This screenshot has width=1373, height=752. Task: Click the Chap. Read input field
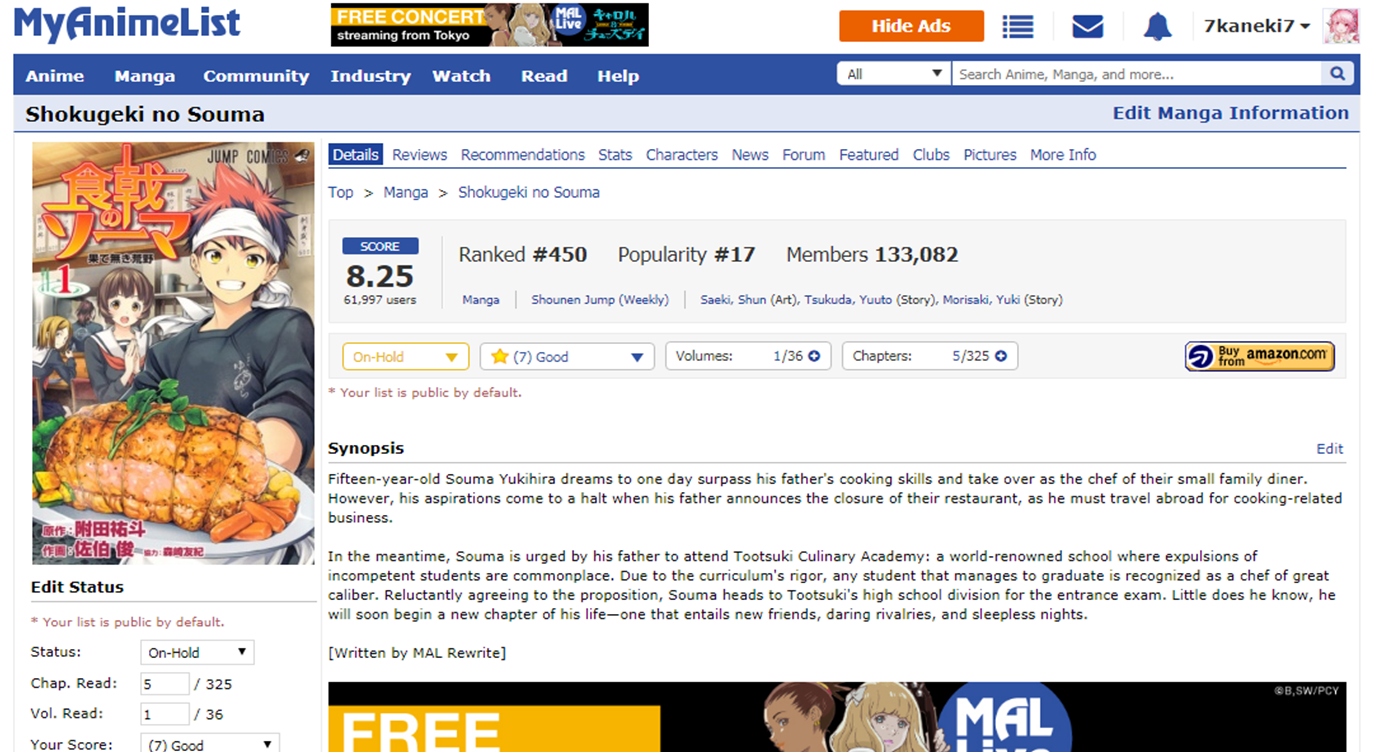click(x=164, y=684)
